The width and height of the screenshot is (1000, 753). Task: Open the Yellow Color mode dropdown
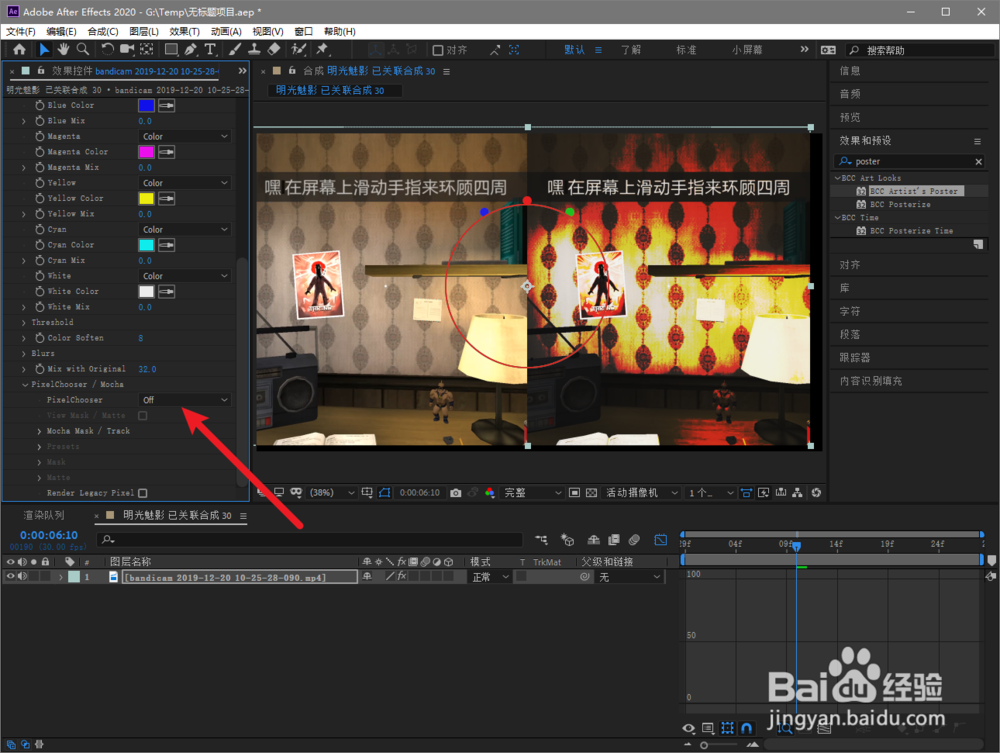(x=184, y=183)
